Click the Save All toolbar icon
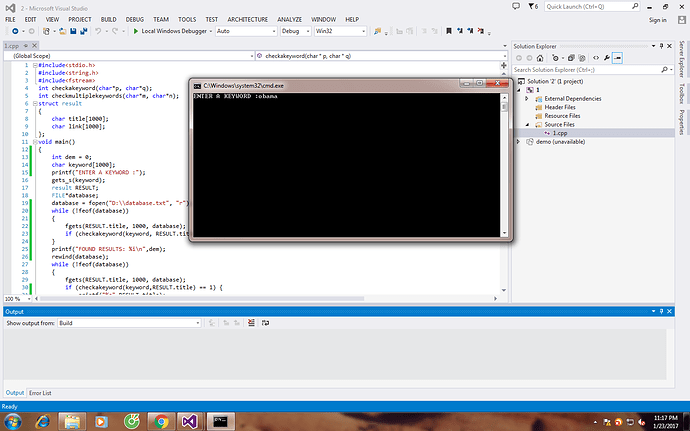Viewport: 690px width, 431px height. [85, 31]
